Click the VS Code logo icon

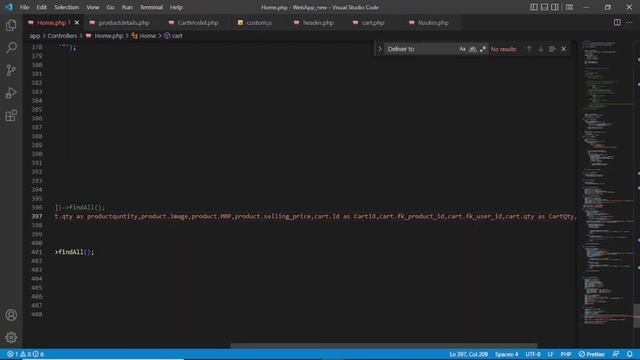[x=9, y=7]
